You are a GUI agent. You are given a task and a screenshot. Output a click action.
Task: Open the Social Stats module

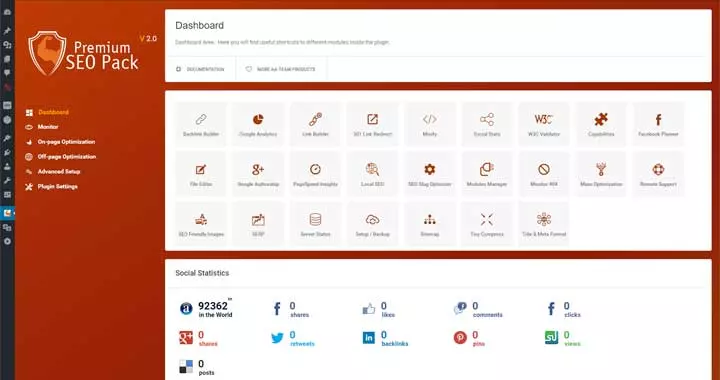point(487,124)
